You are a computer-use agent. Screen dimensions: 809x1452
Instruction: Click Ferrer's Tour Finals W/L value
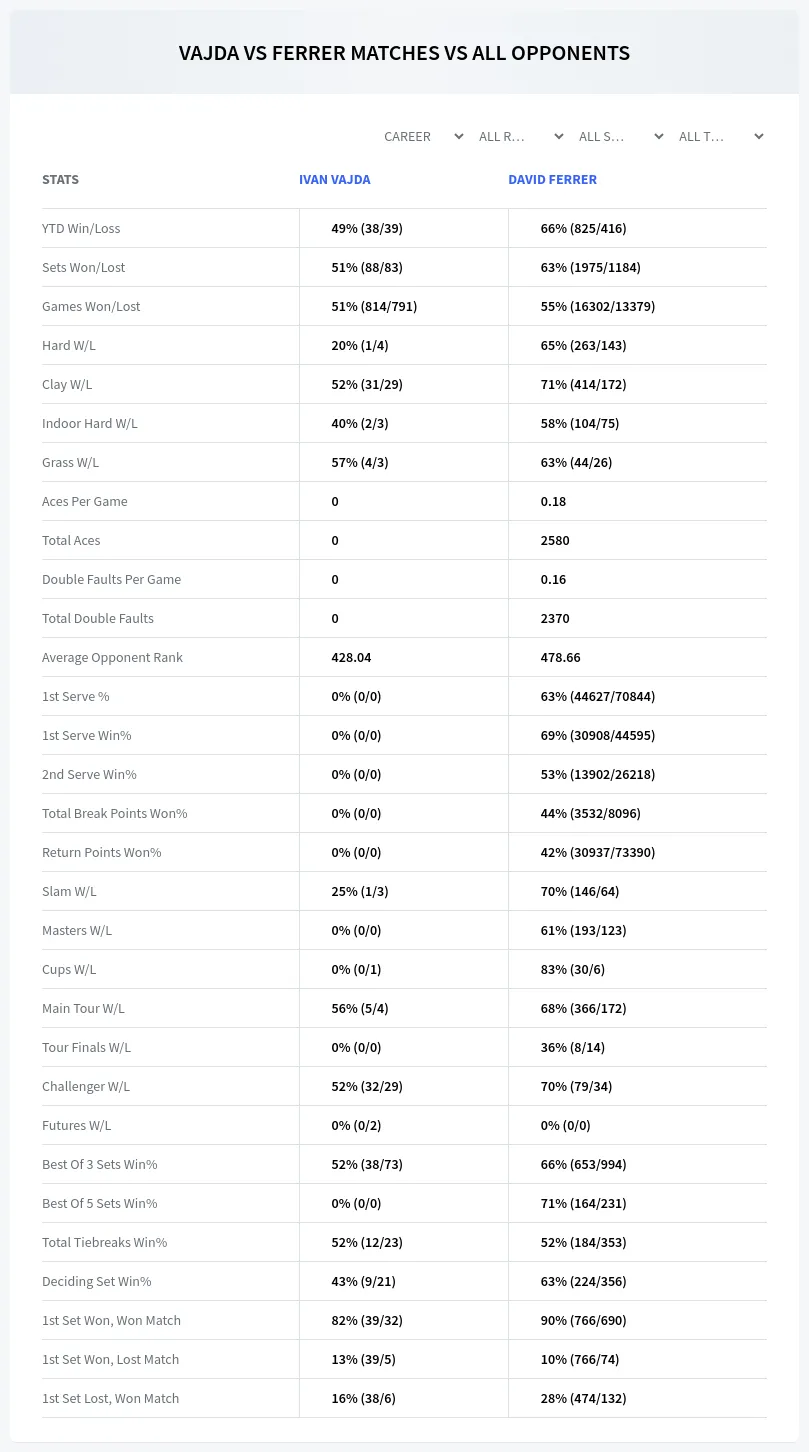coord(573,1047)
